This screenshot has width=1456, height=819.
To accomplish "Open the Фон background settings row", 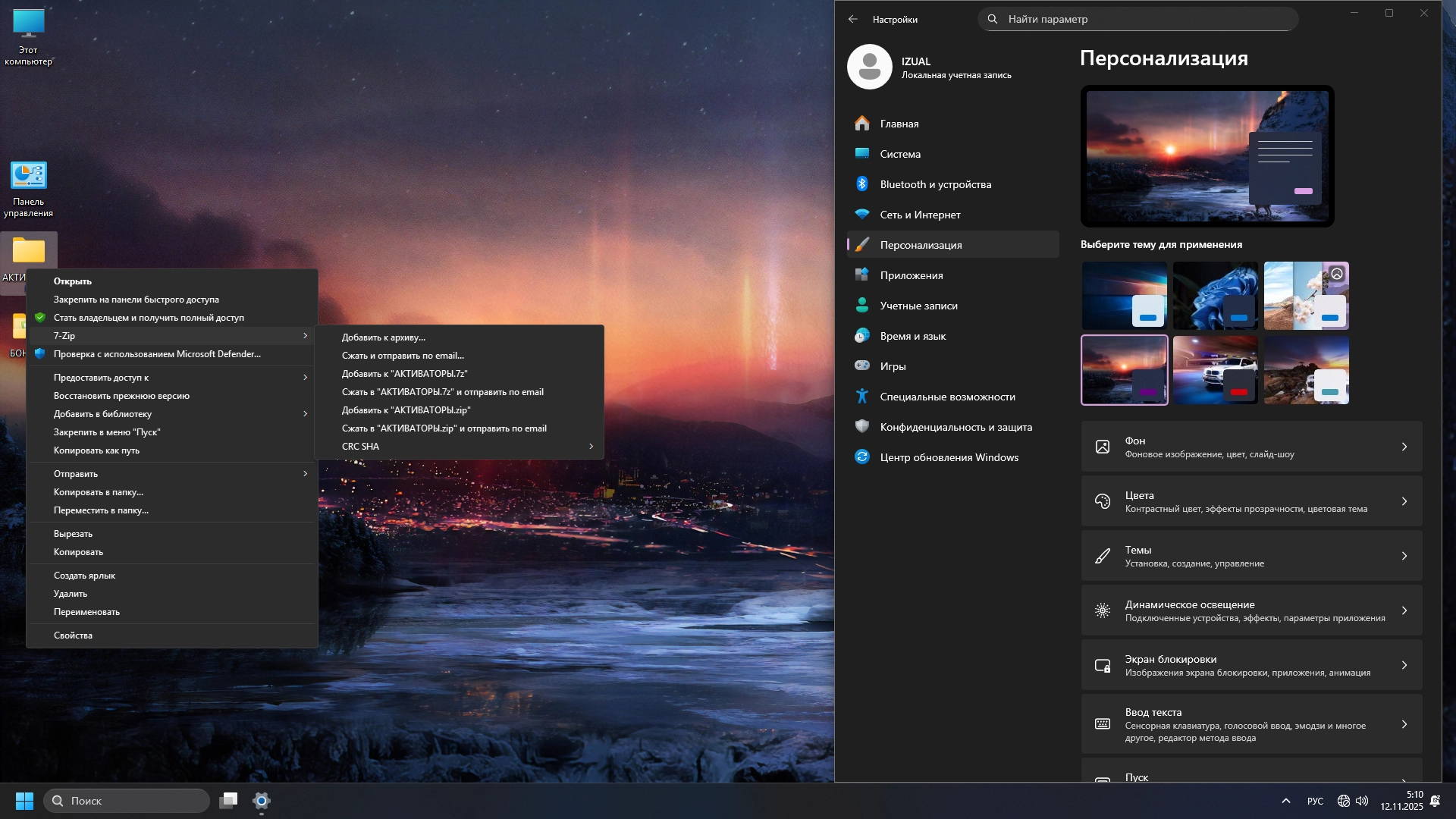I will click(1251, 447).
